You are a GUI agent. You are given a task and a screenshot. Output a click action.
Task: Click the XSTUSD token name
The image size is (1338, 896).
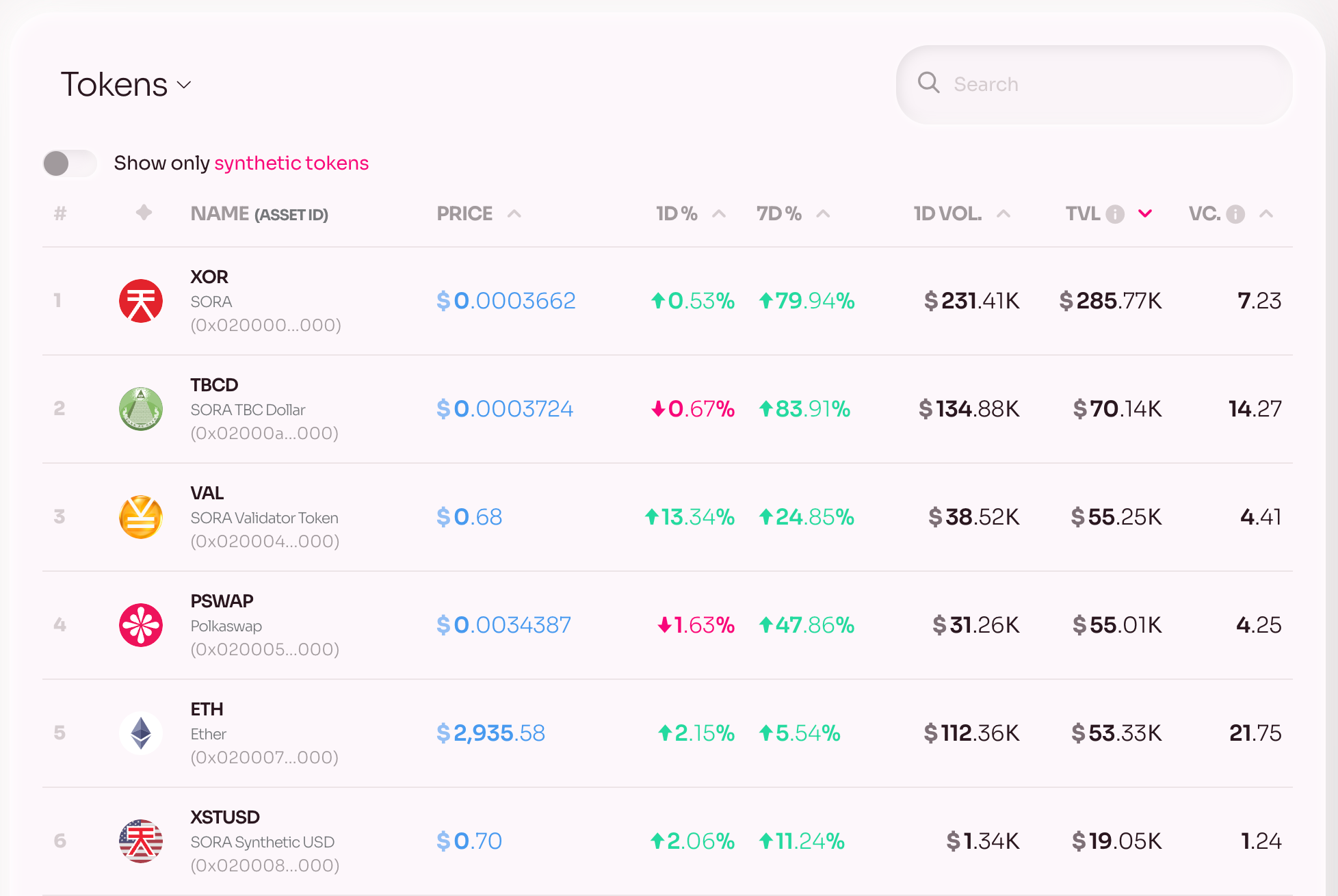[x=225, y=817]
